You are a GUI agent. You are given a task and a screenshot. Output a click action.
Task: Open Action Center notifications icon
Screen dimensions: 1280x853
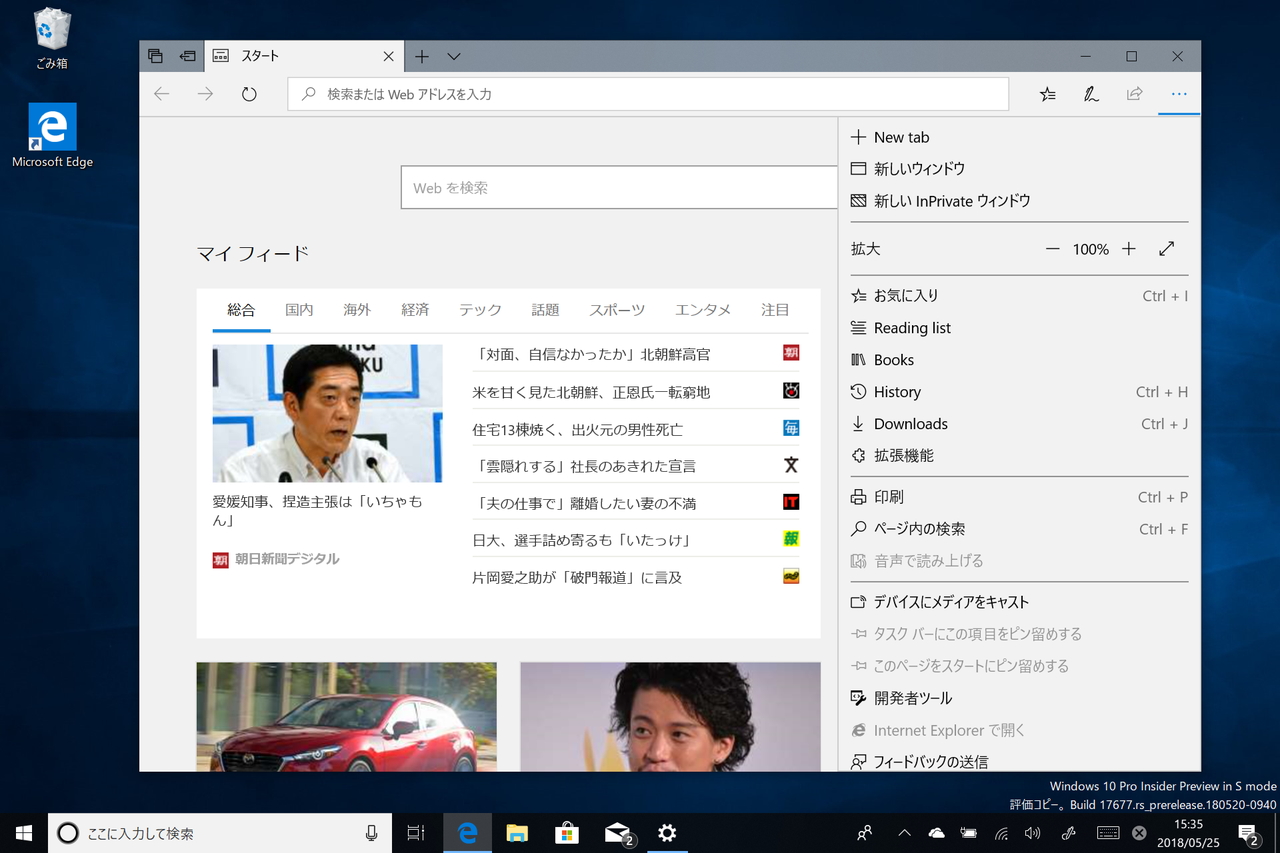1248,833
